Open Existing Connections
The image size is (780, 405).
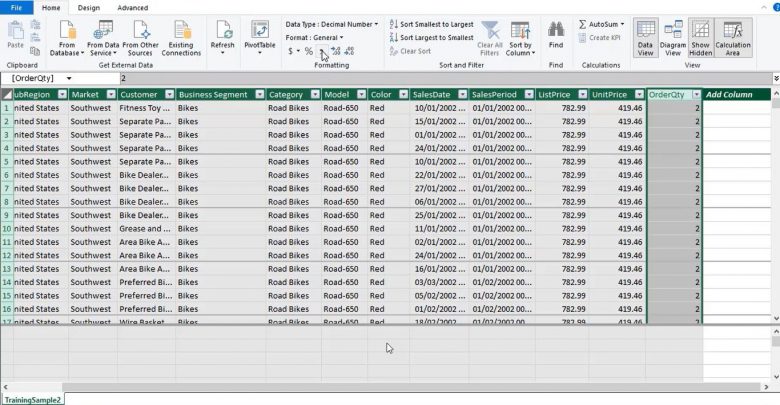181,38
